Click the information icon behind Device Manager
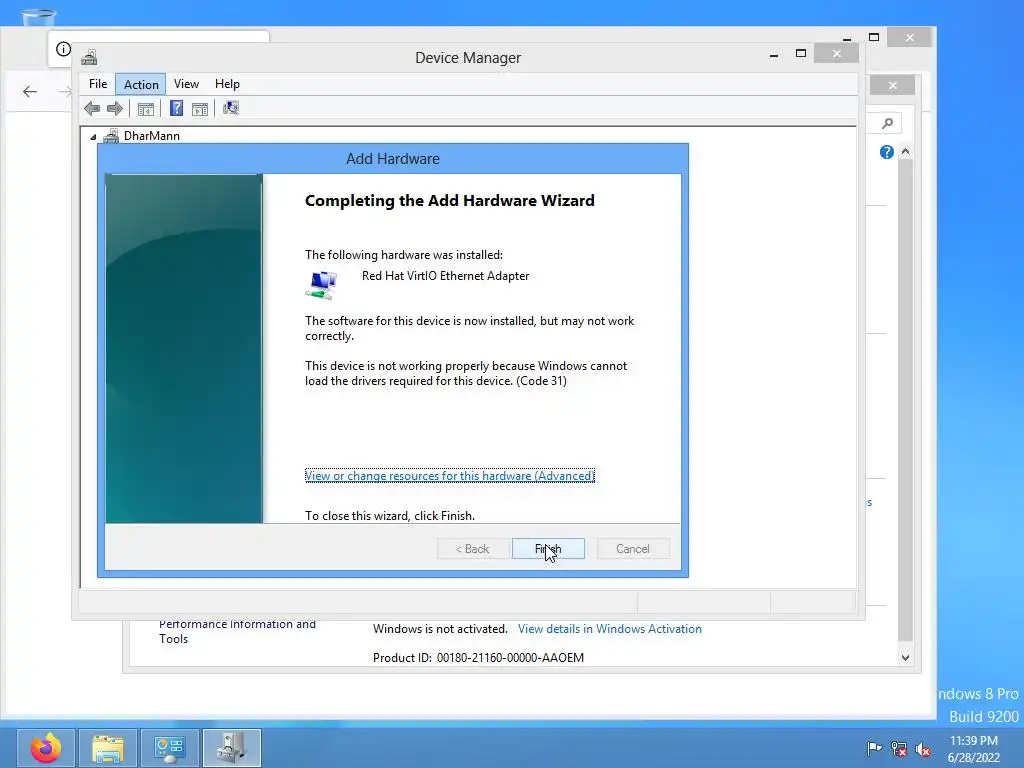Viewport: 1024px width, 768px height. 63,49
